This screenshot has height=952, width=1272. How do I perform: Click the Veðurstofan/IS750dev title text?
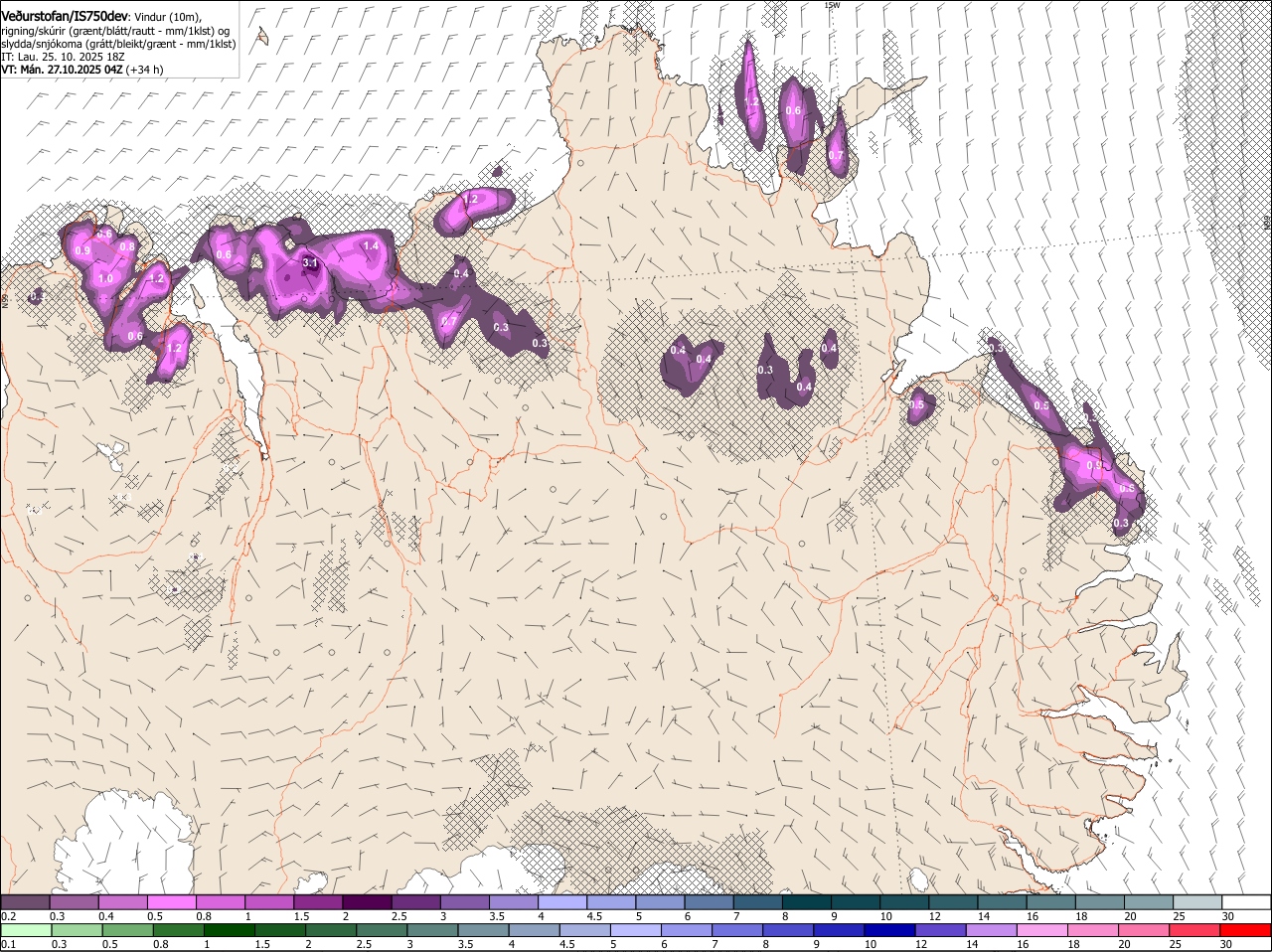coord(65,15)
